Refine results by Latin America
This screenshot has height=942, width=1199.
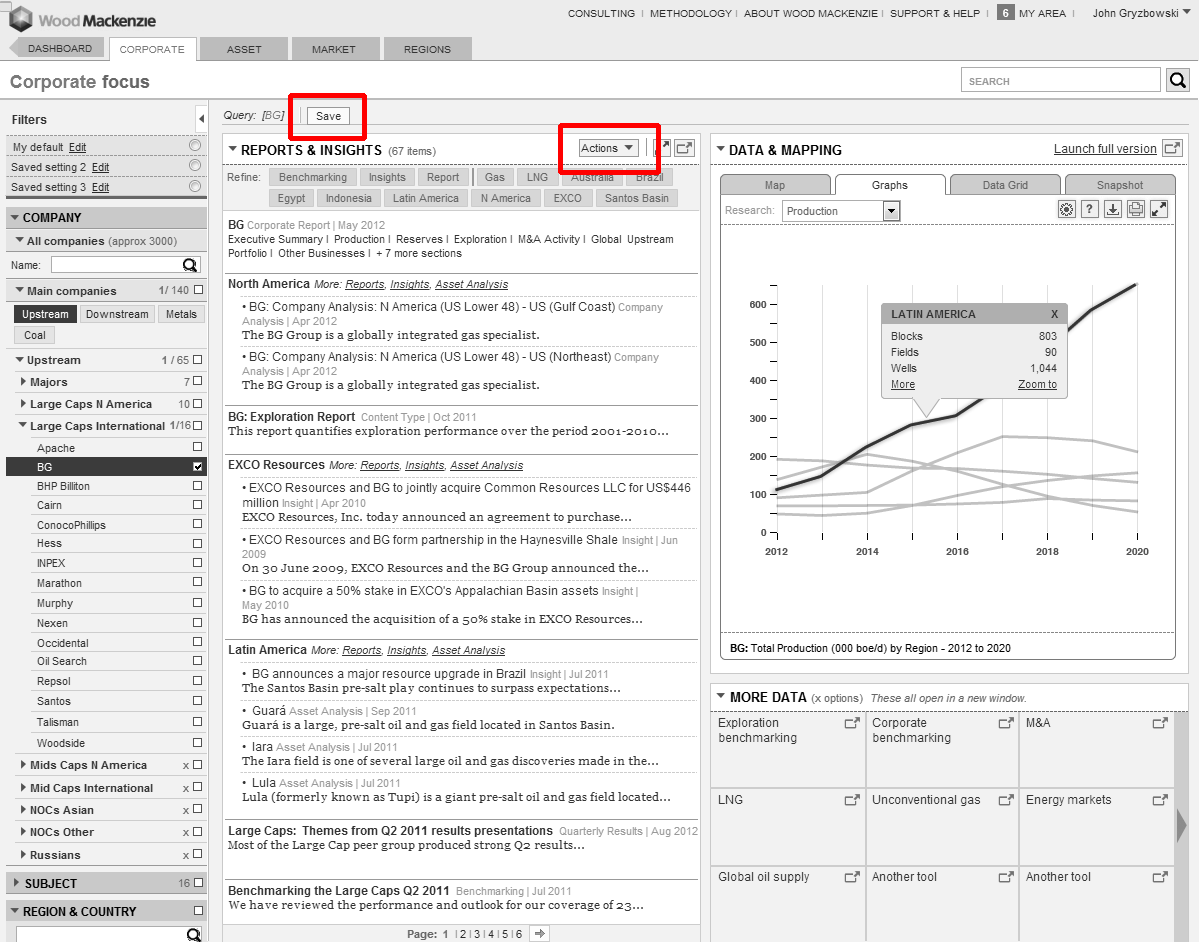[x=426, y=198]
